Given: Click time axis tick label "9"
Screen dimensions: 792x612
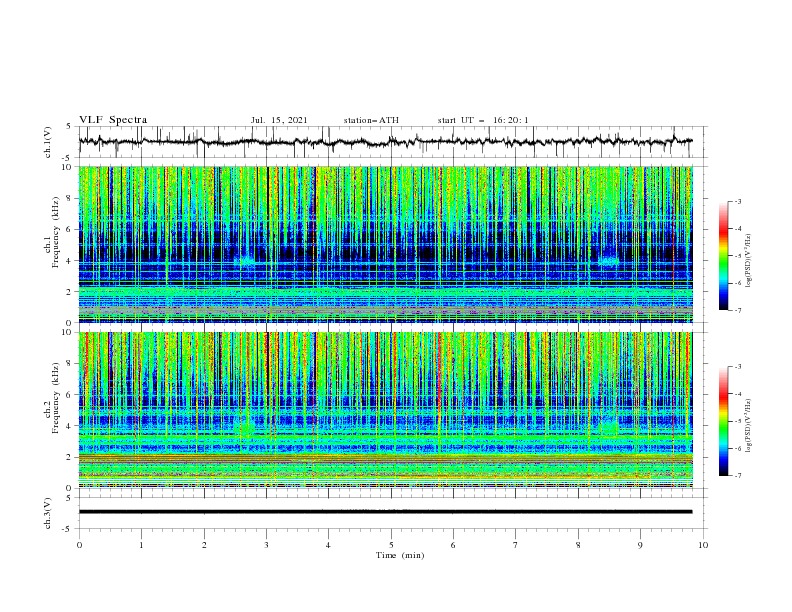Looking at the screenshot, I should pyautogui.click(x=640, y=545).
